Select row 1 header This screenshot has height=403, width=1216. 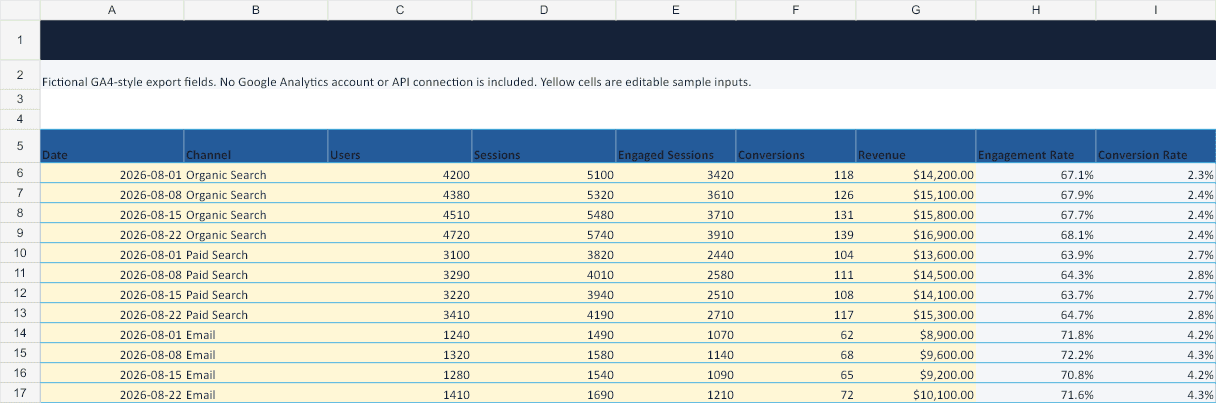(20, 40)
